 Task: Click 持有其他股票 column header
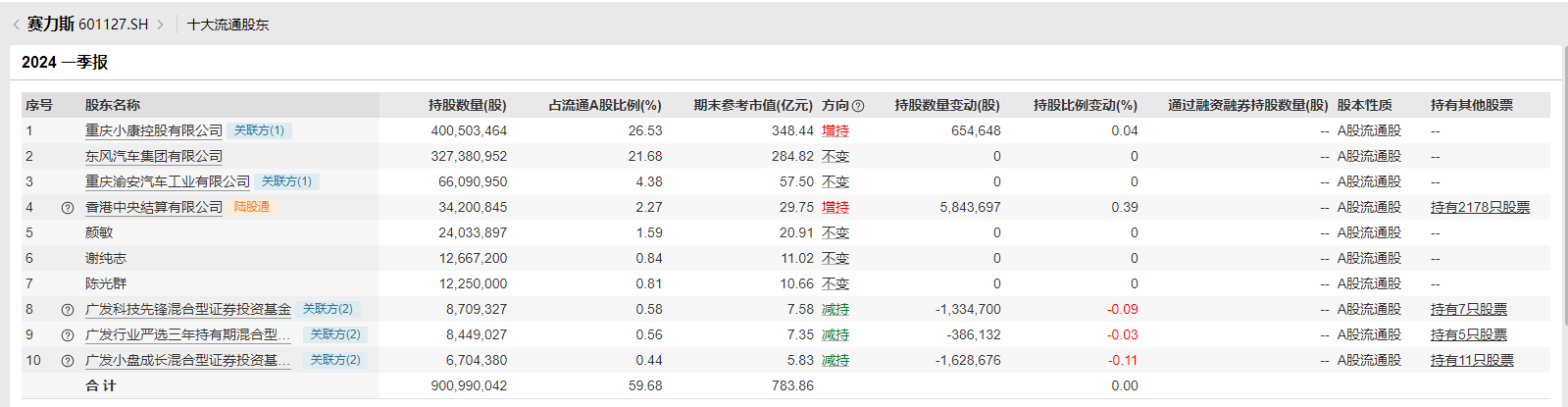[1472, 105]
